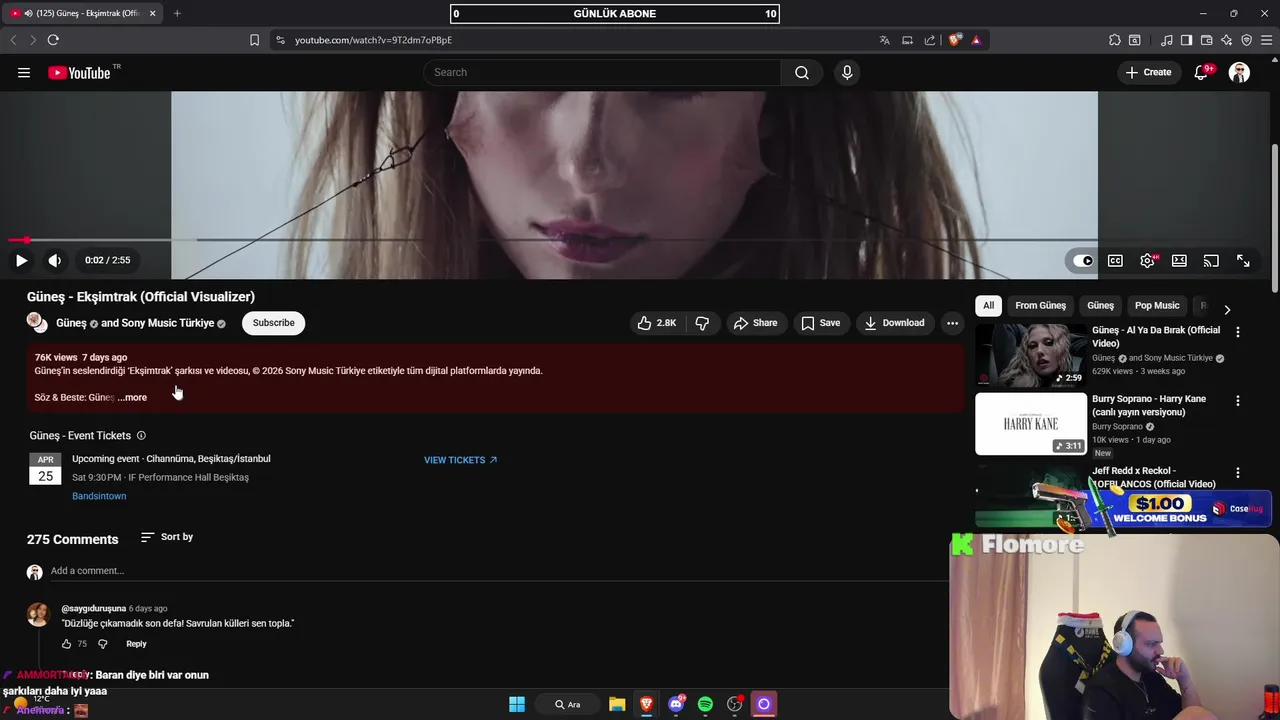The height and width of the screenshot is (720, 1280).
Task: Go to the YouTube home logo
Action: pyautogui.click(x=79, y=72)
